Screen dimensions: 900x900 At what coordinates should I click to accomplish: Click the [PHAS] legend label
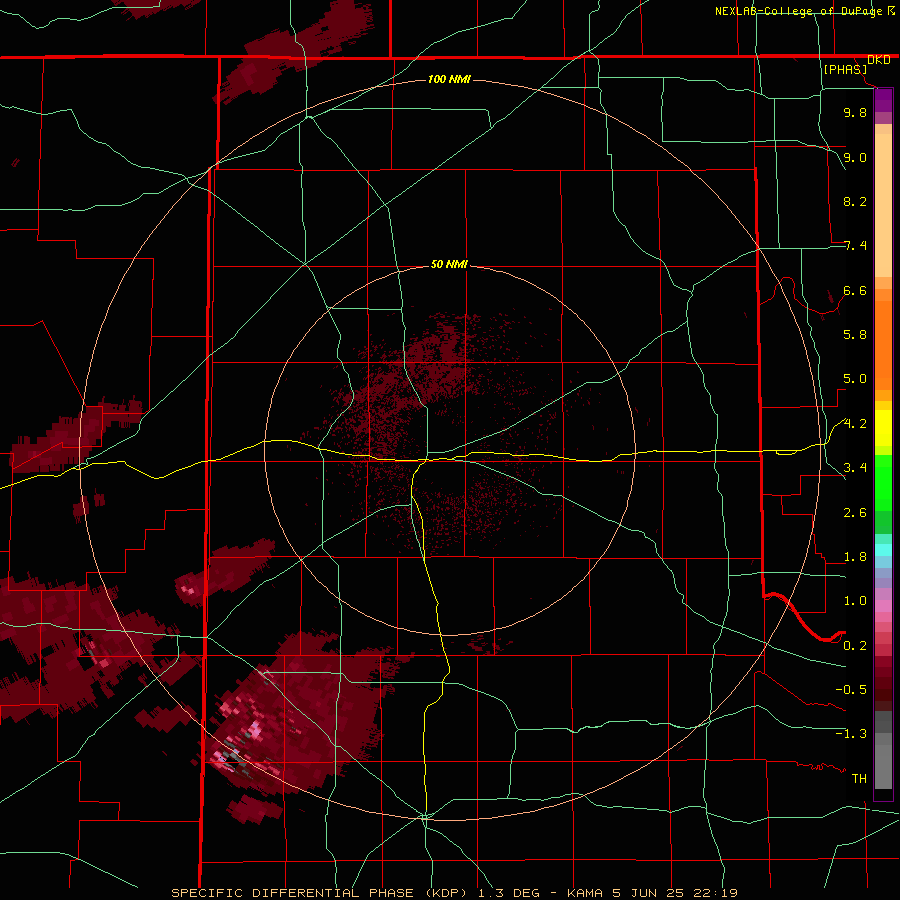[x=845, y=70]
